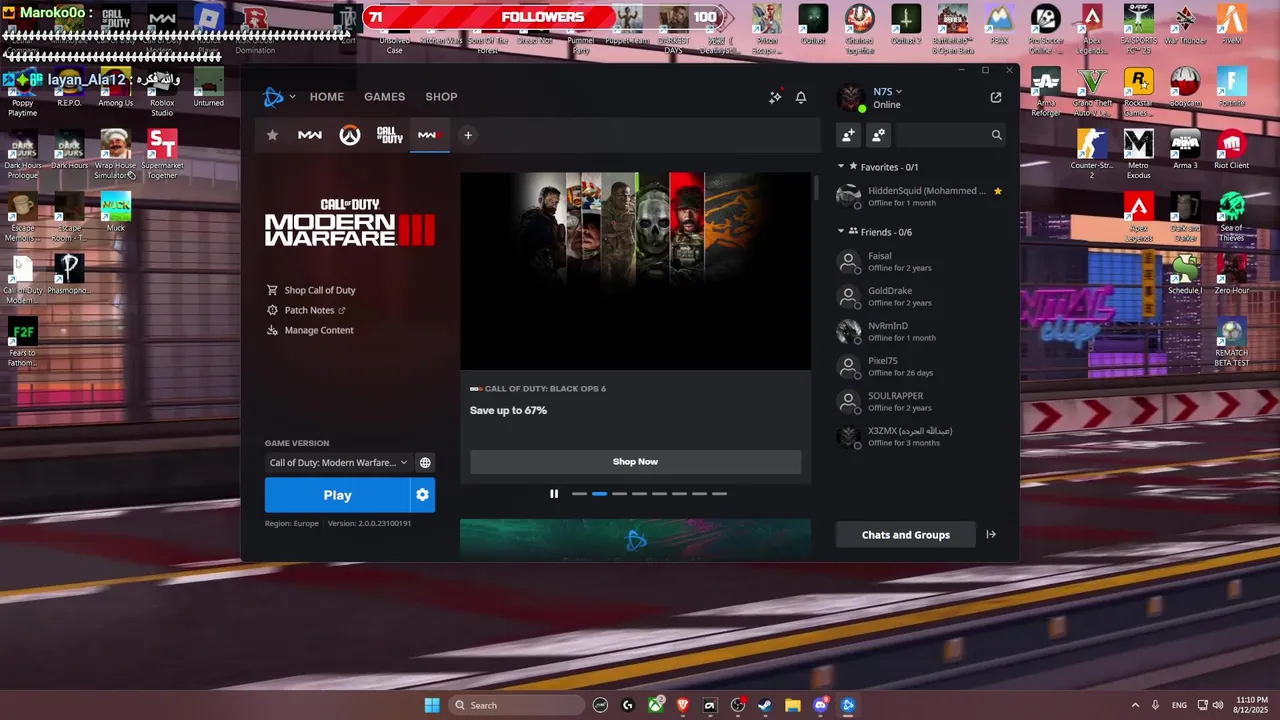This screenshot has width=1280, height=720.
Task: Open the friend management settings icon
Action: 879,135
